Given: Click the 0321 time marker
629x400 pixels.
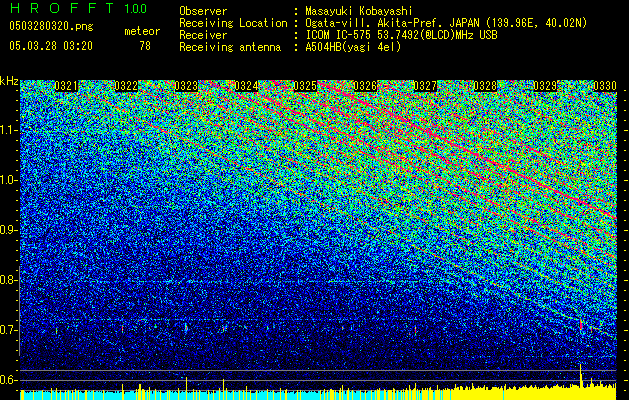Looking at the screenshot, I should click(66, 86).
